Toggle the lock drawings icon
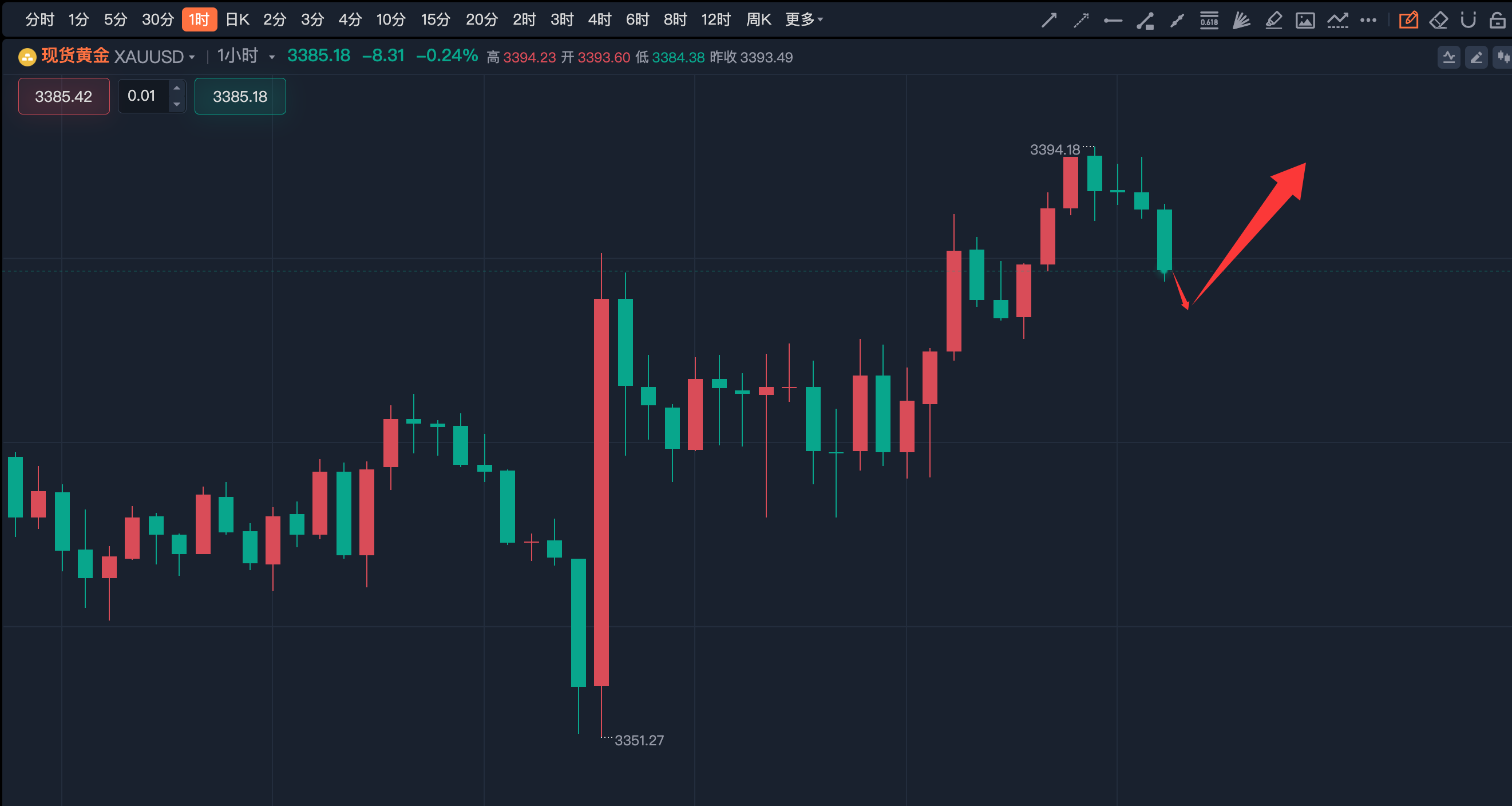The width and height of the screenshot is (1512, 806). pos(1497,21)
